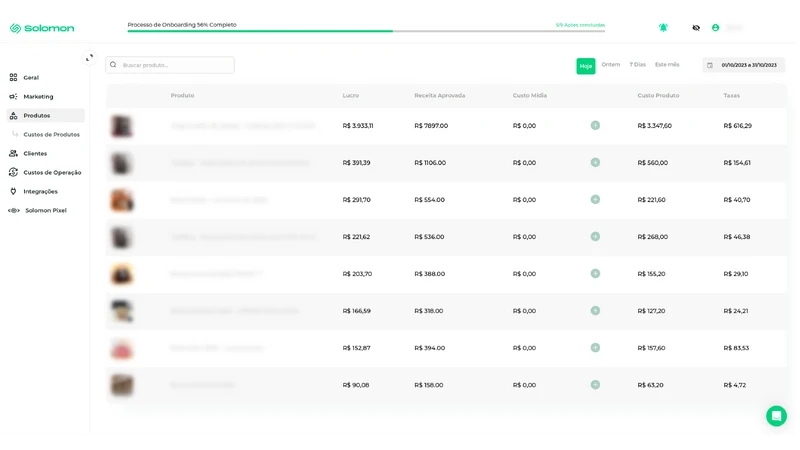Click the R$ 158.00 revenue value

pos(429,385)
